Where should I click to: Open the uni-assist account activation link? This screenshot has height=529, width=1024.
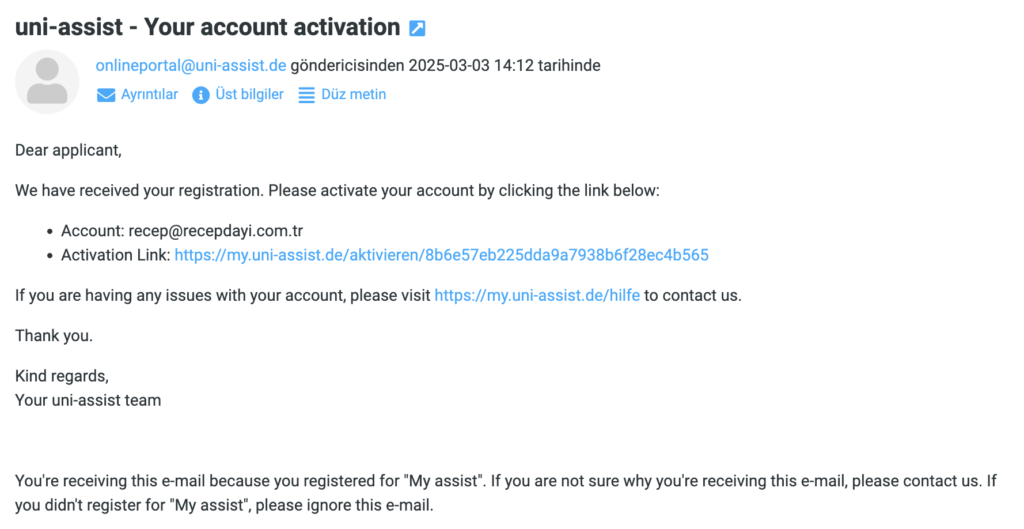pos(441,255)
